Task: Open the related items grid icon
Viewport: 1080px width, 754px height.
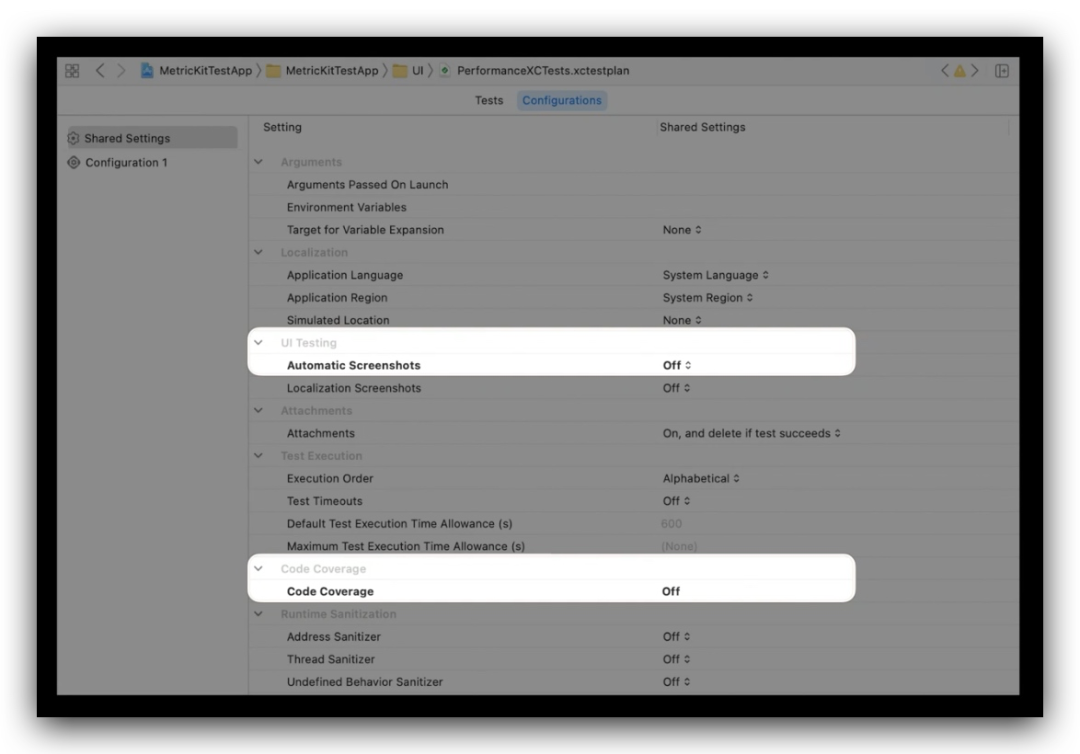Action: 72,71
